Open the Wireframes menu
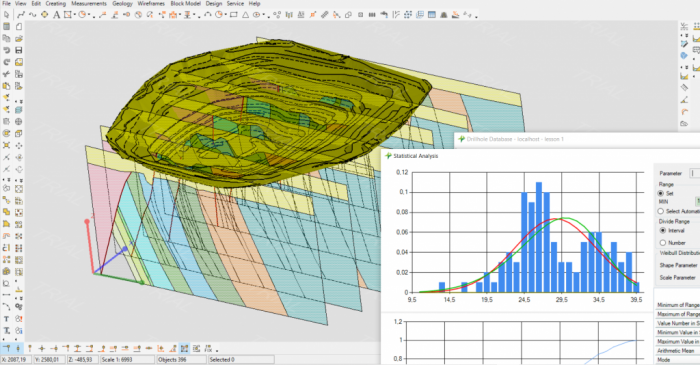Viewport: 700px width, 365px height. (151, 4)
